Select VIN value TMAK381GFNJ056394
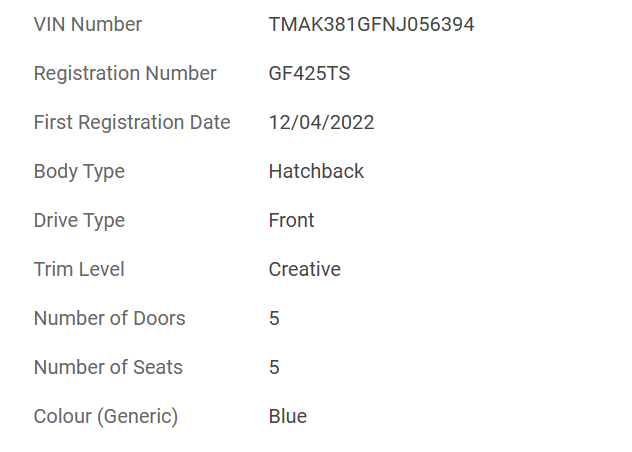 [x=371, y=25]
